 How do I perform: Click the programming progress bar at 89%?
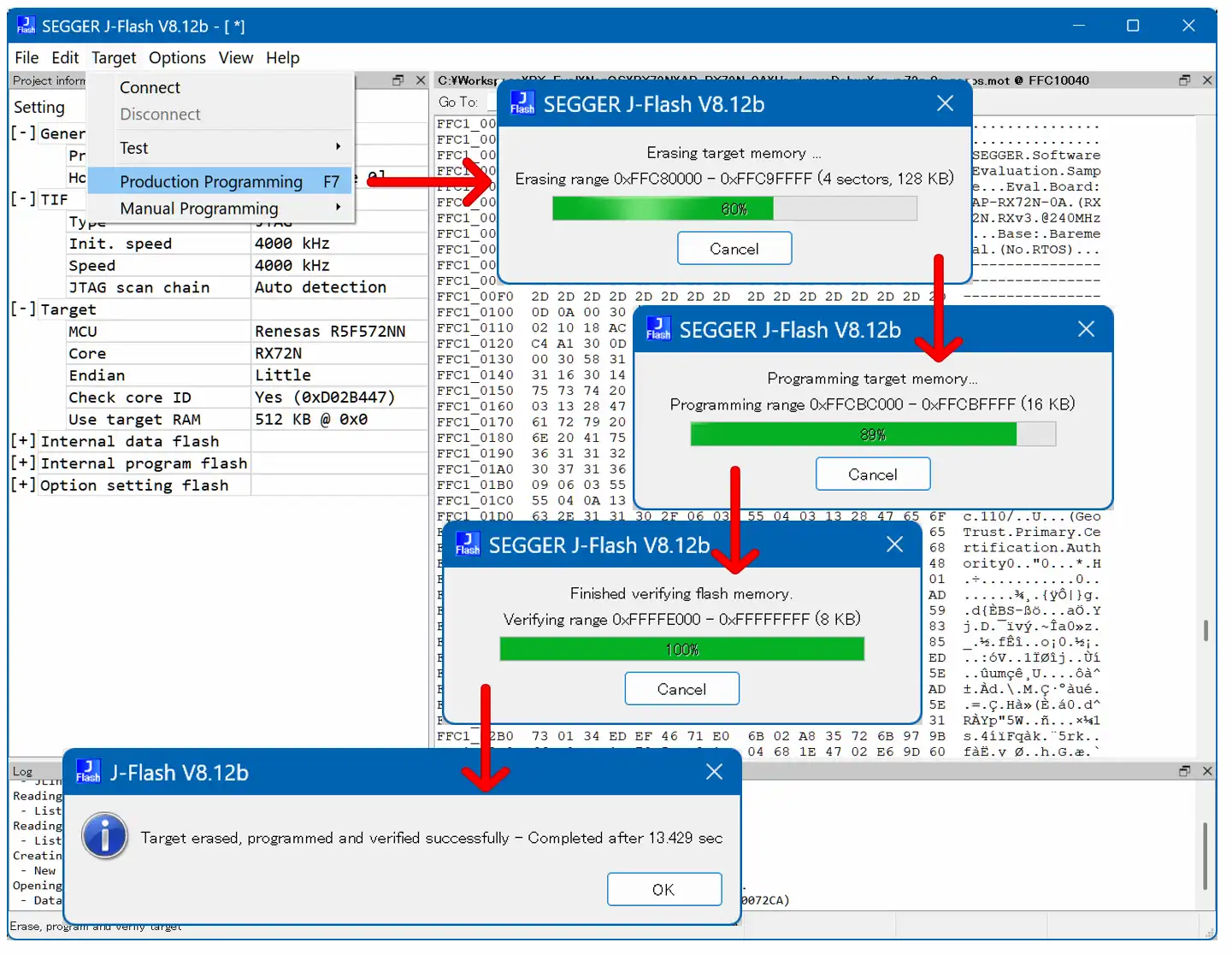point(873,434)
